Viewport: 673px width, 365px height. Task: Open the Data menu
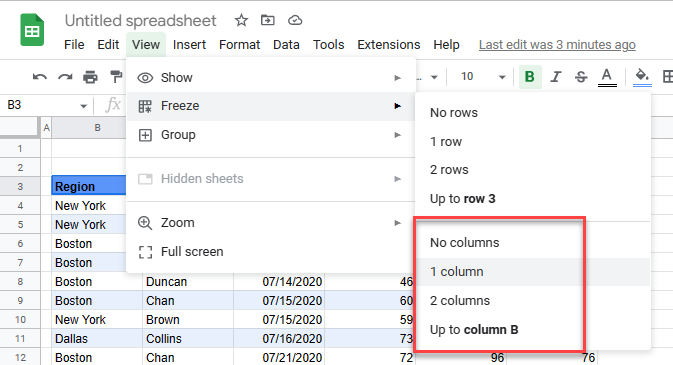[286, 45]
